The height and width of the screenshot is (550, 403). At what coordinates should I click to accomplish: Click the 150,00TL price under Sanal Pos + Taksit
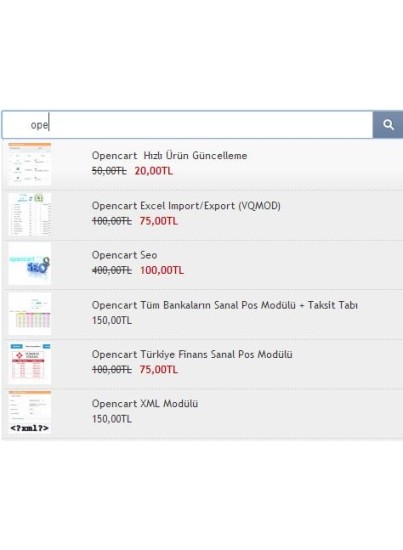112,320
